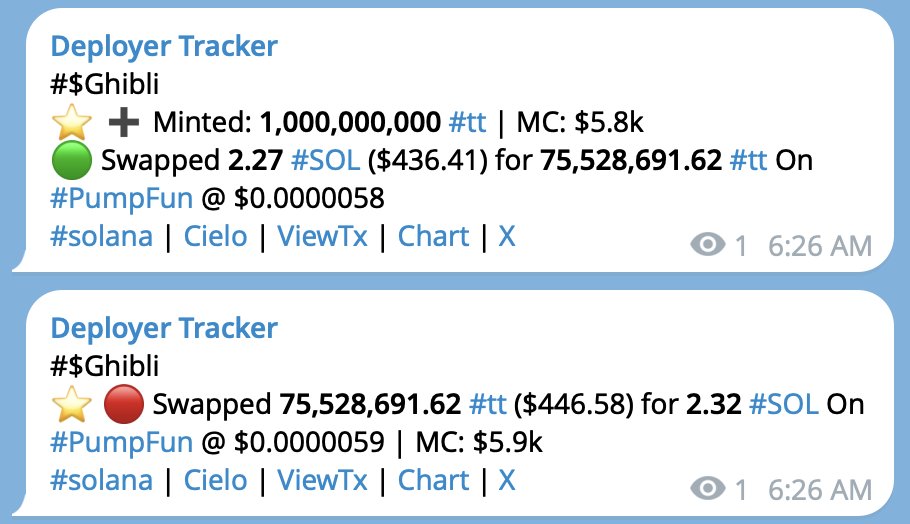Click view count eye in first message
This screenshot has height=524, width=910.
pos(707,245)
